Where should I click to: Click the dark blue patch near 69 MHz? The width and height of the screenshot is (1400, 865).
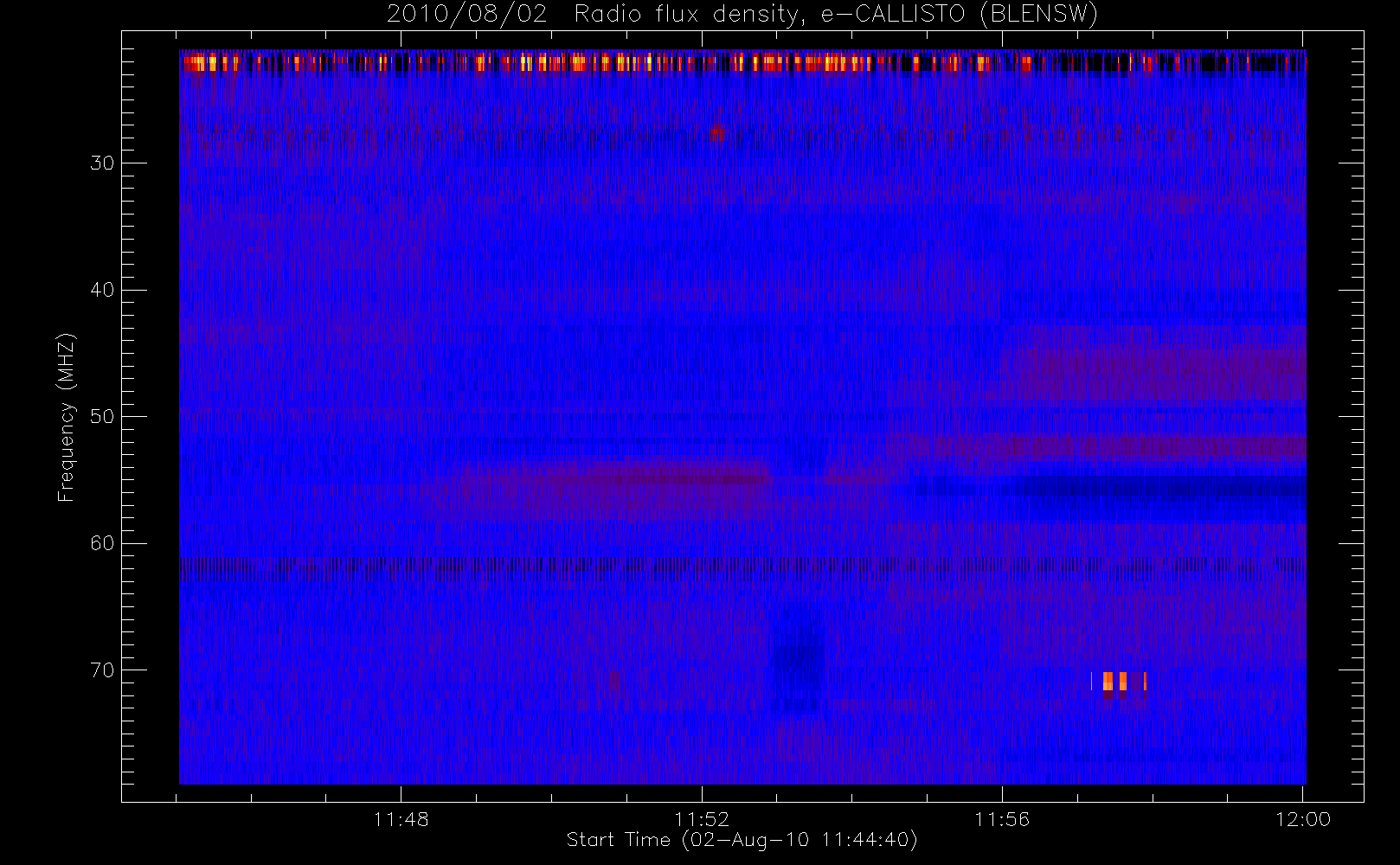point(797,662)
